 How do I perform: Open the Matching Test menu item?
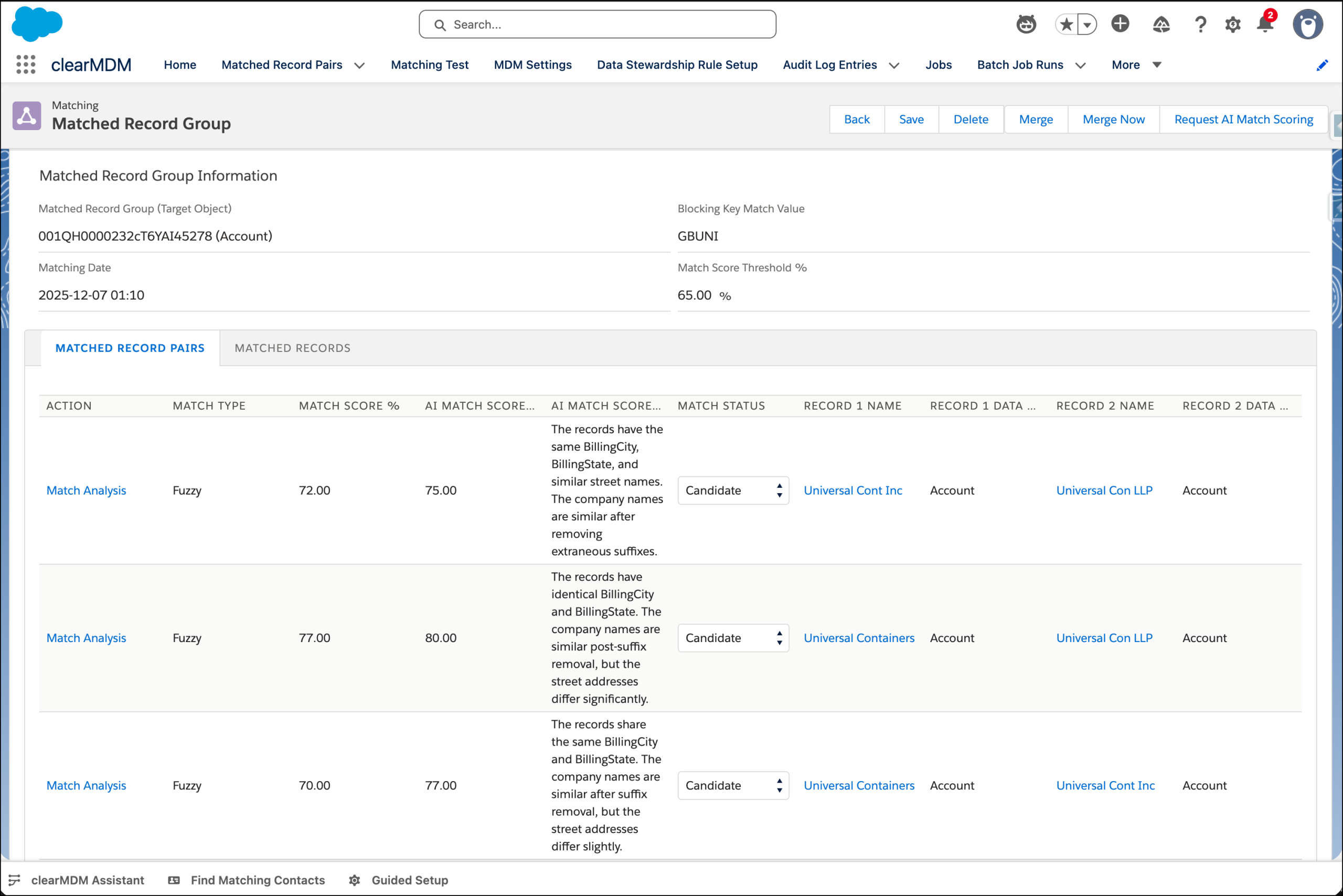click(x=429, y=65)
